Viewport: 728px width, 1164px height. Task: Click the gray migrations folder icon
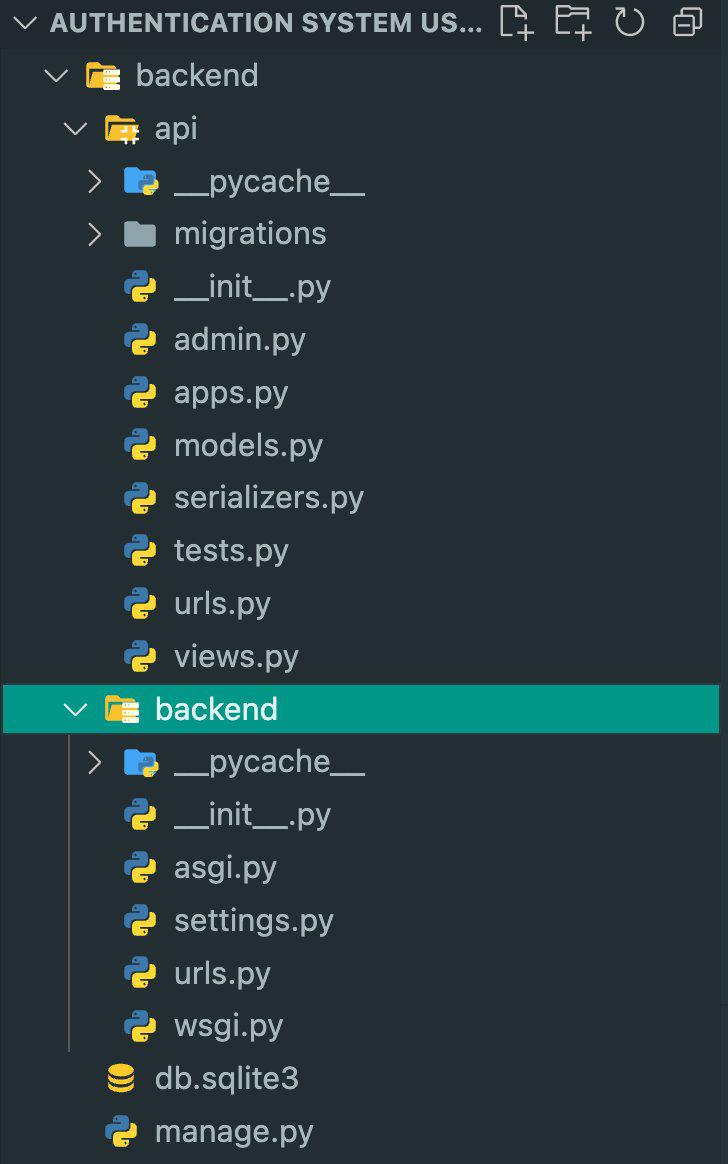pyautogui.click(x=140, y=234)
